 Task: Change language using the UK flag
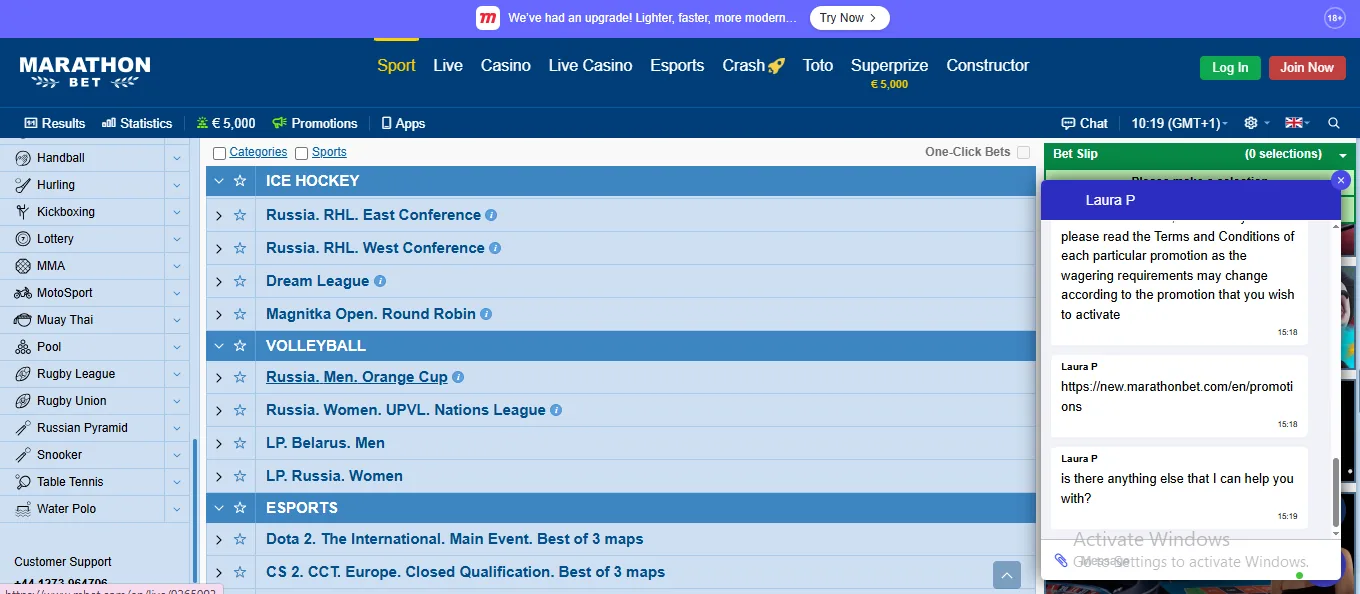[1294, 123]
